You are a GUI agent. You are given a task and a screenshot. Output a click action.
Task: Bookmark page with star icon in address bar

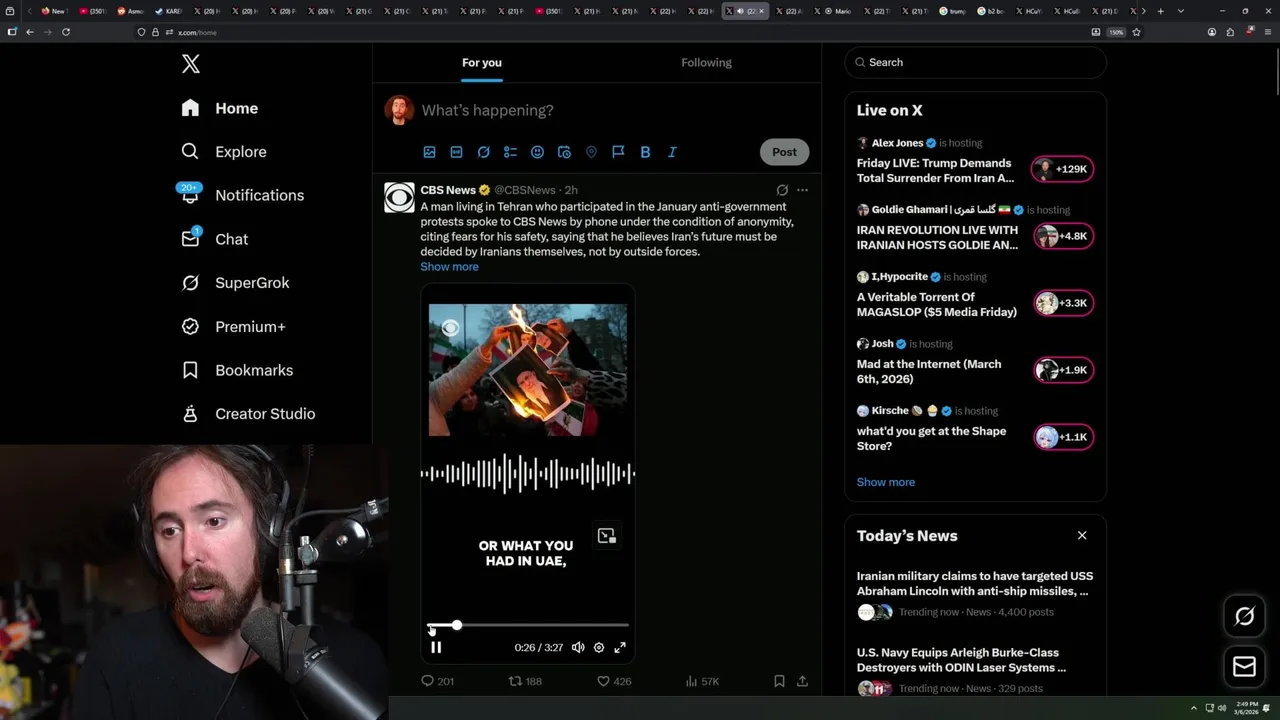(x=1137, y=32)
